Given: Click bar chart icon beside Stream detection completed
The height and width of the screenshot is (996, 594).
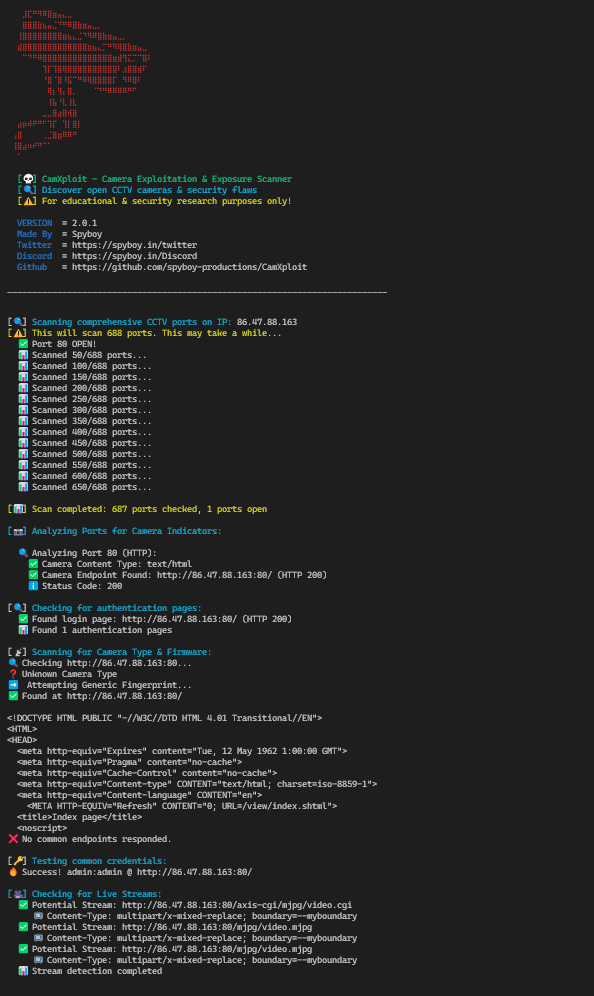Looking at the screenshot, I should pyautogui.click(x=24, y=971).
